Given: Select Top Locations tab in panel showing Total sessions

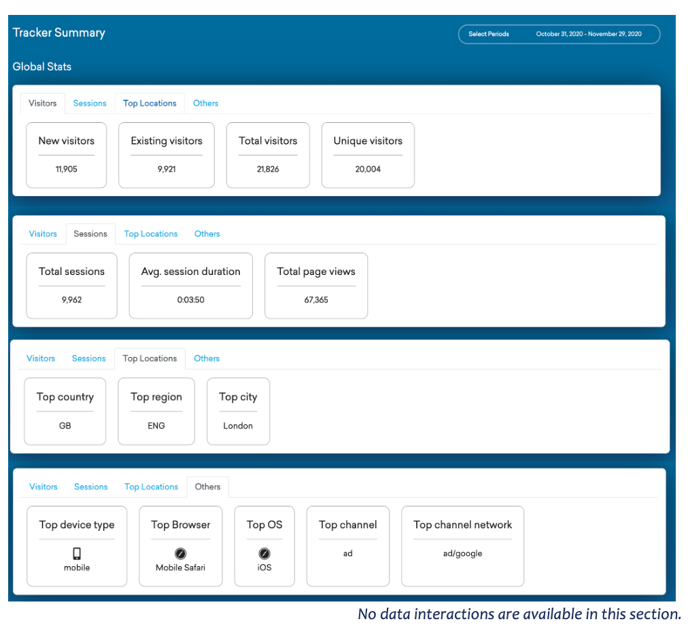Looking at the screenshot, I should pos(151,234).
